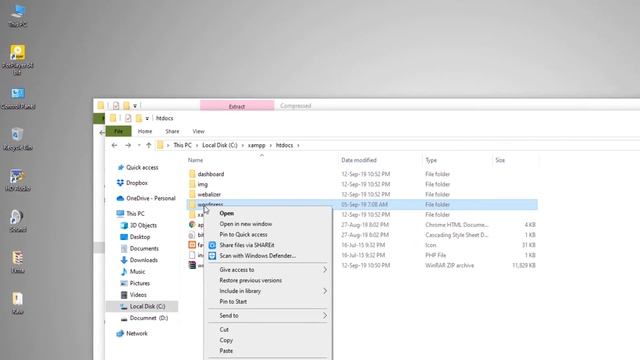Click the Chrome HTML document file icon
The width and height of the screenshot is (640, 360).
point(192,224)
